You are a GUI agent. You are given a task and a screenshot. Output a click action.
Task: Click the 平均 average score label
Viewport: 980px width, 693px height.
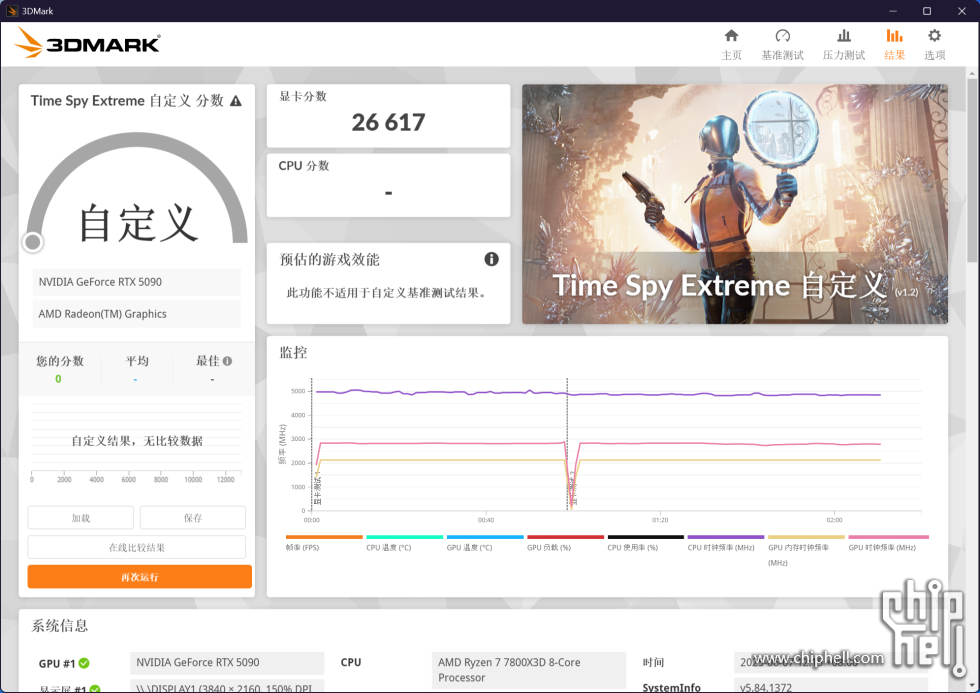[137, 361]
